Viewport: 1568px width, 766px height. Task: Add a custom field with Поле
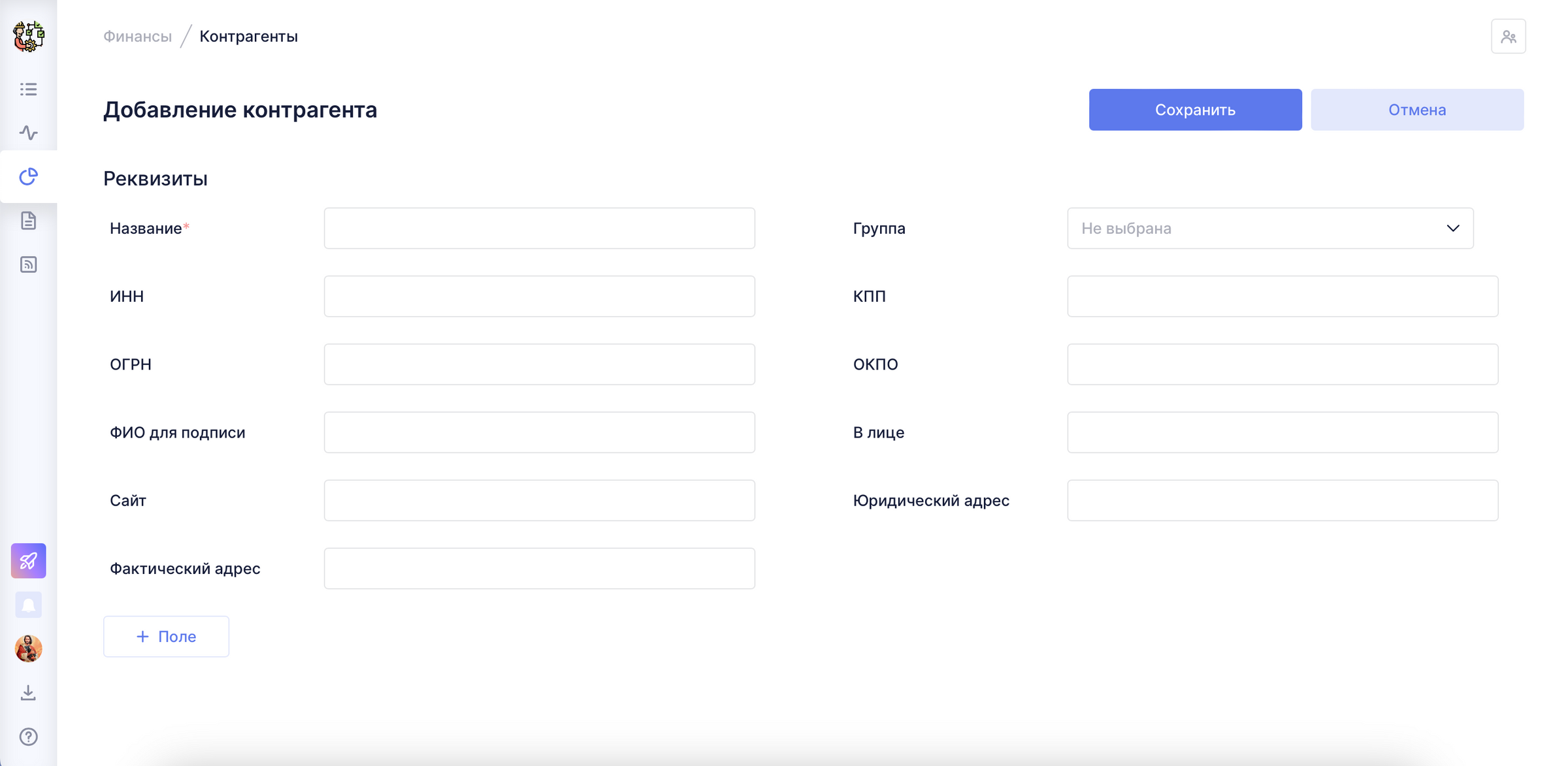click(x=166, y=637)
